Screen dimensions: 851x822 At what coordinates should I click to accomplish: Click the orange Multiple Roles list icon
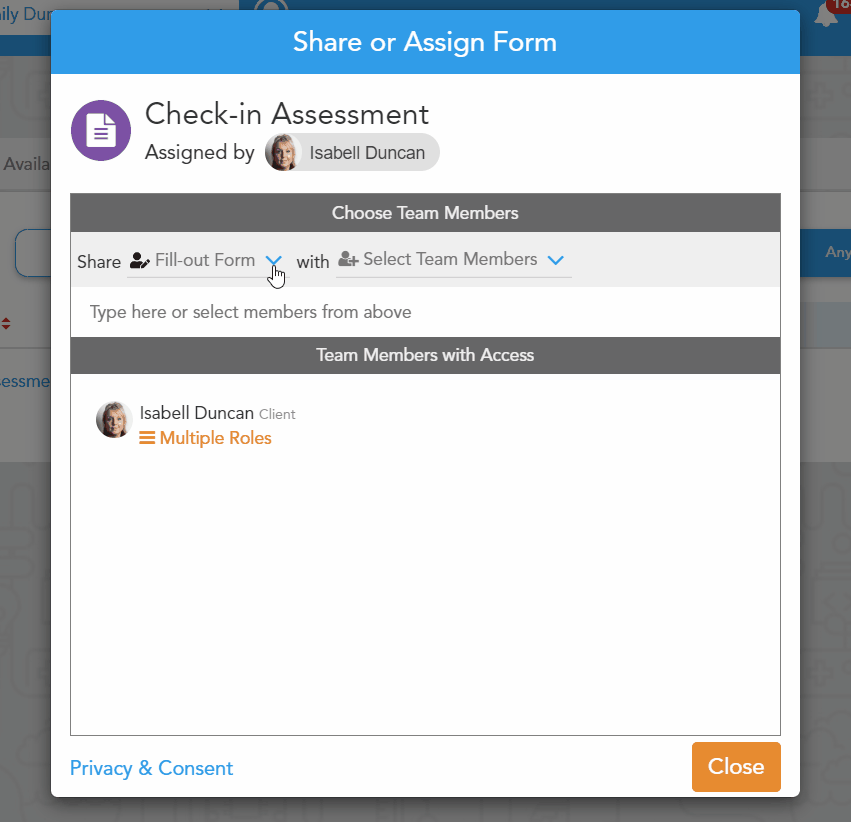(x=147, y=438)
